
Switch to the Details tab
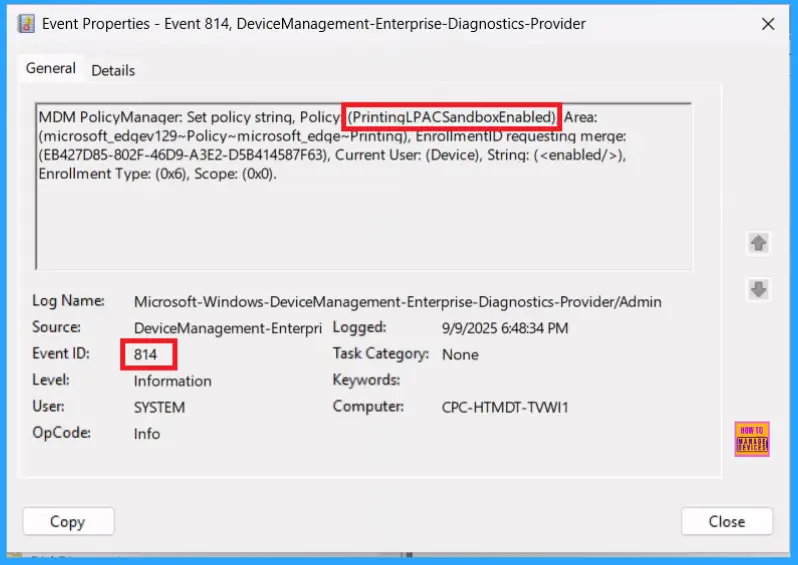(113, 70)
